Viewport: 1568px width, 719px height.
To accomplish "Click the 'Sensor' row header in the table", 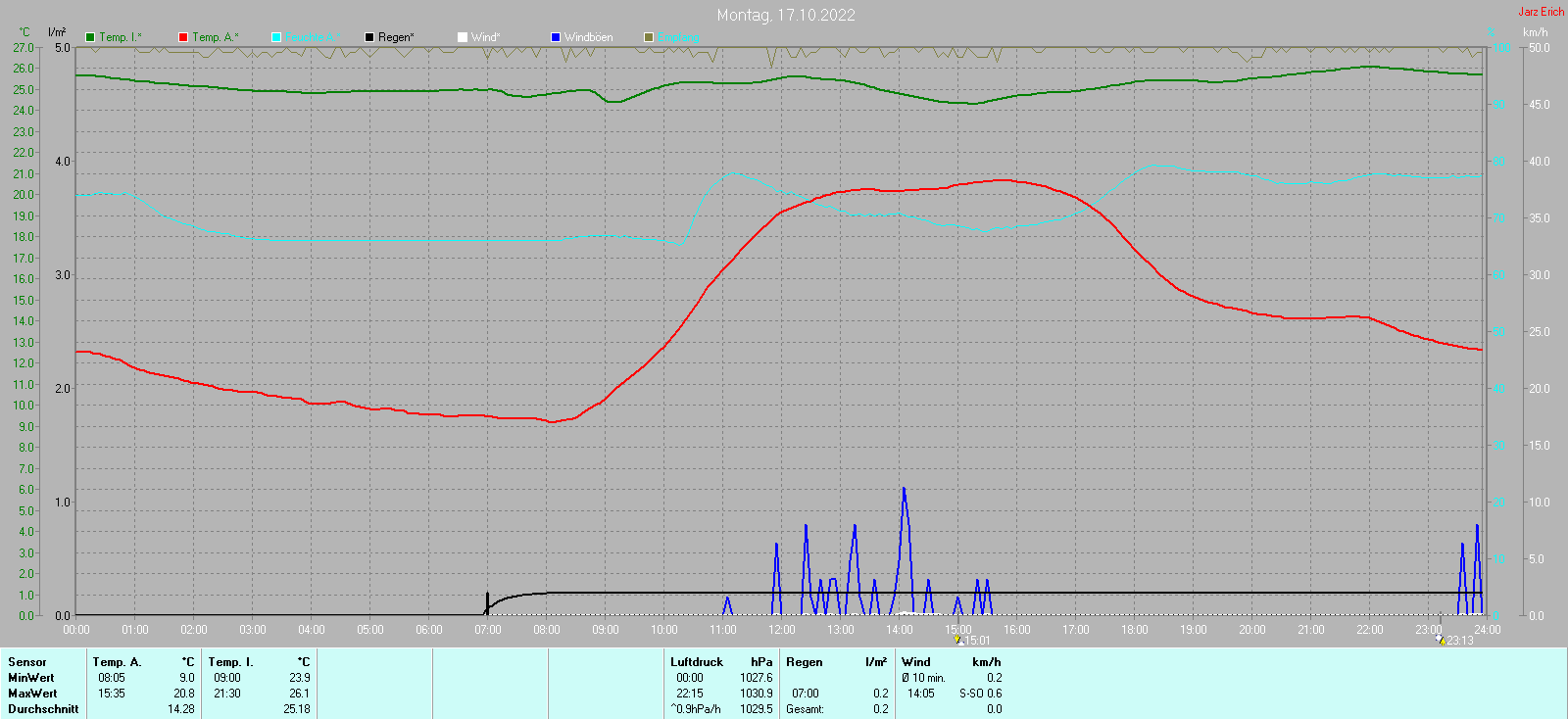I will pyautogui.click(x=27, y=662).
